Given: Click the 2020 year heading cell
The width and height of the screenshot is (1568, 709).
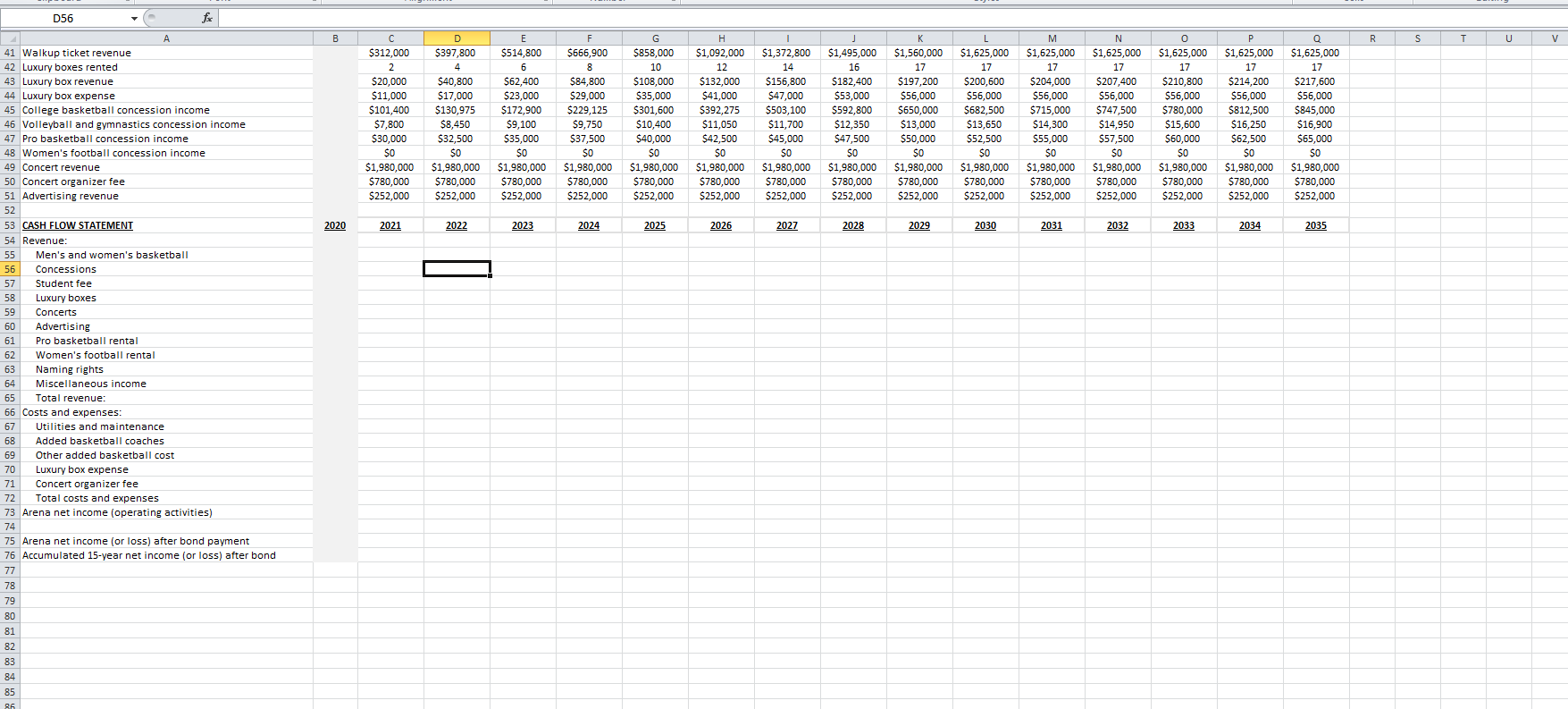Looking at the screenshot, I should pos(335,225).
